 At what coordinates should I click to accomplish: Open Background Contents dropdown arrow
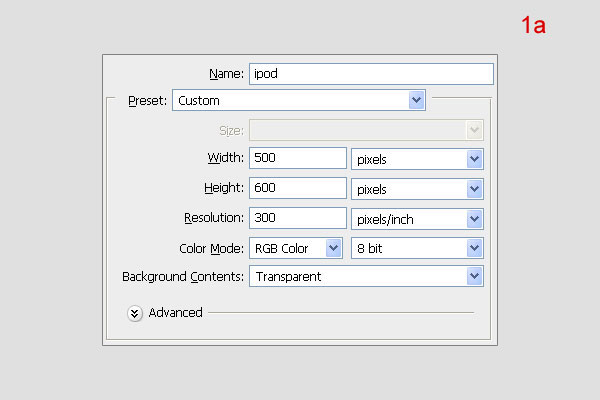click(x=474, y=276)
